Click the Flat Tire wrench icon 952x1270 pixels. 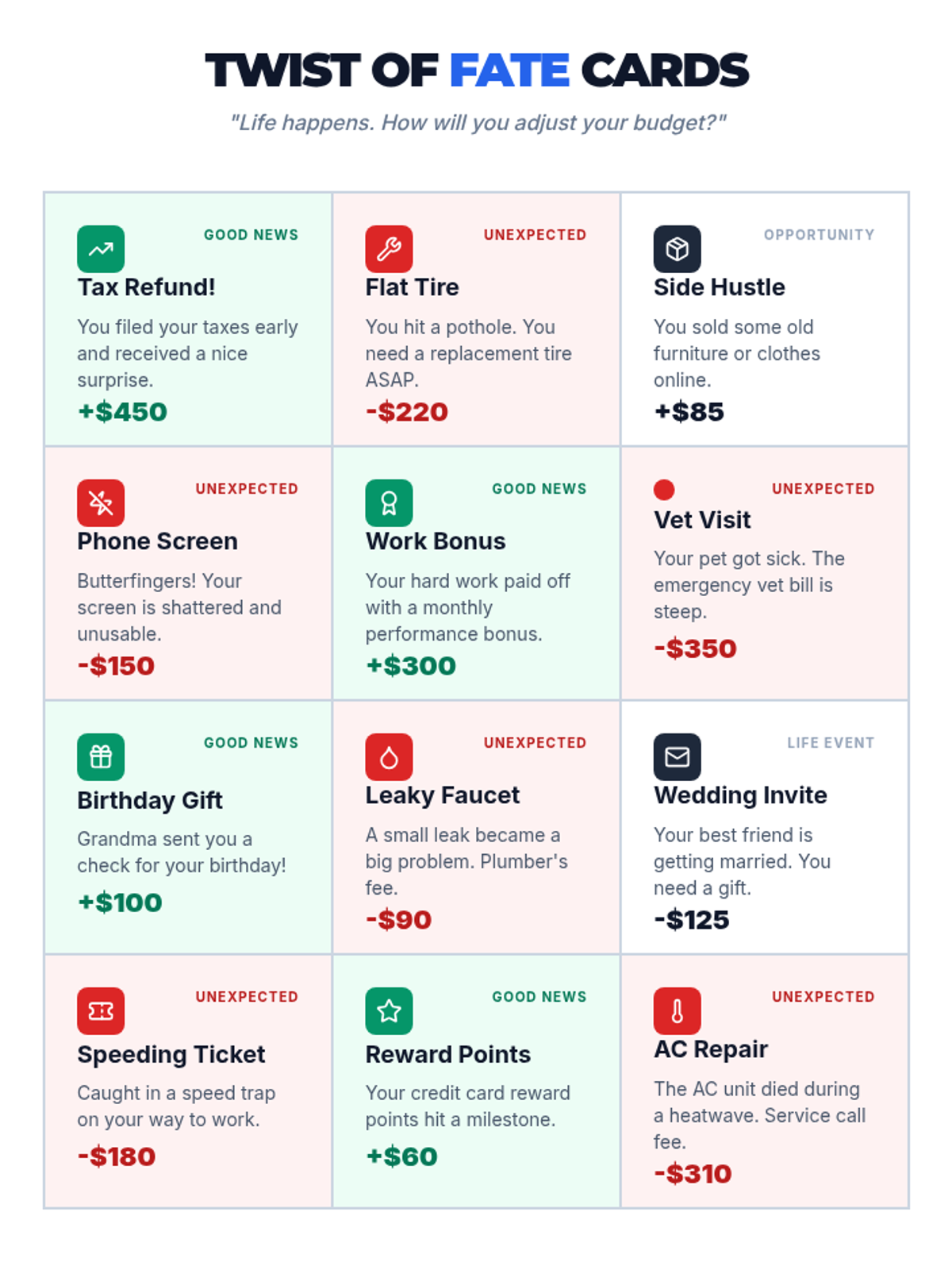[x=389, y=249]
